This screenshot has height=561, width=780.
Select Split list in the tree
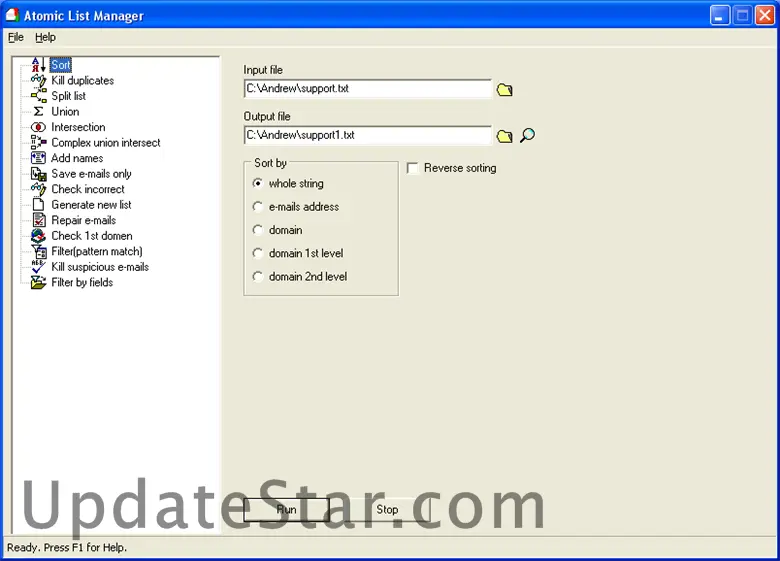(69, 96)
